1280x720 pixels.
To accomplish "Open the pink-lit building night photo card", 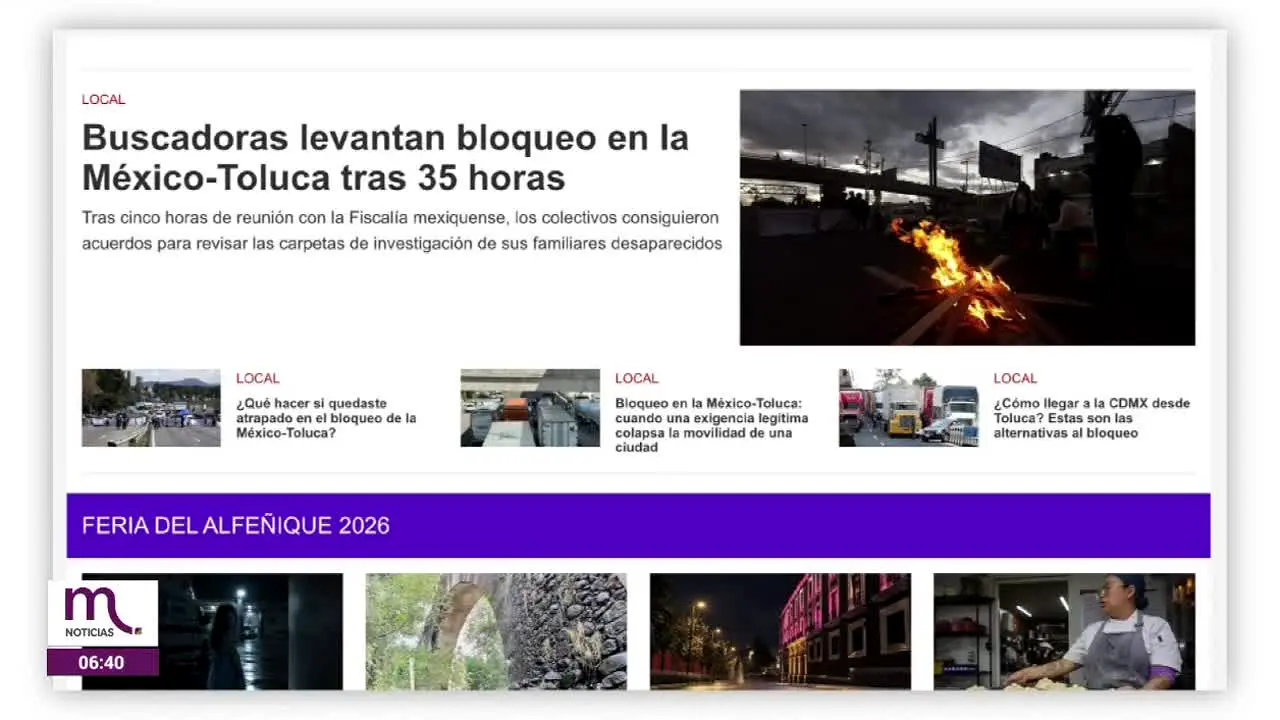I will tap(780, 631).
